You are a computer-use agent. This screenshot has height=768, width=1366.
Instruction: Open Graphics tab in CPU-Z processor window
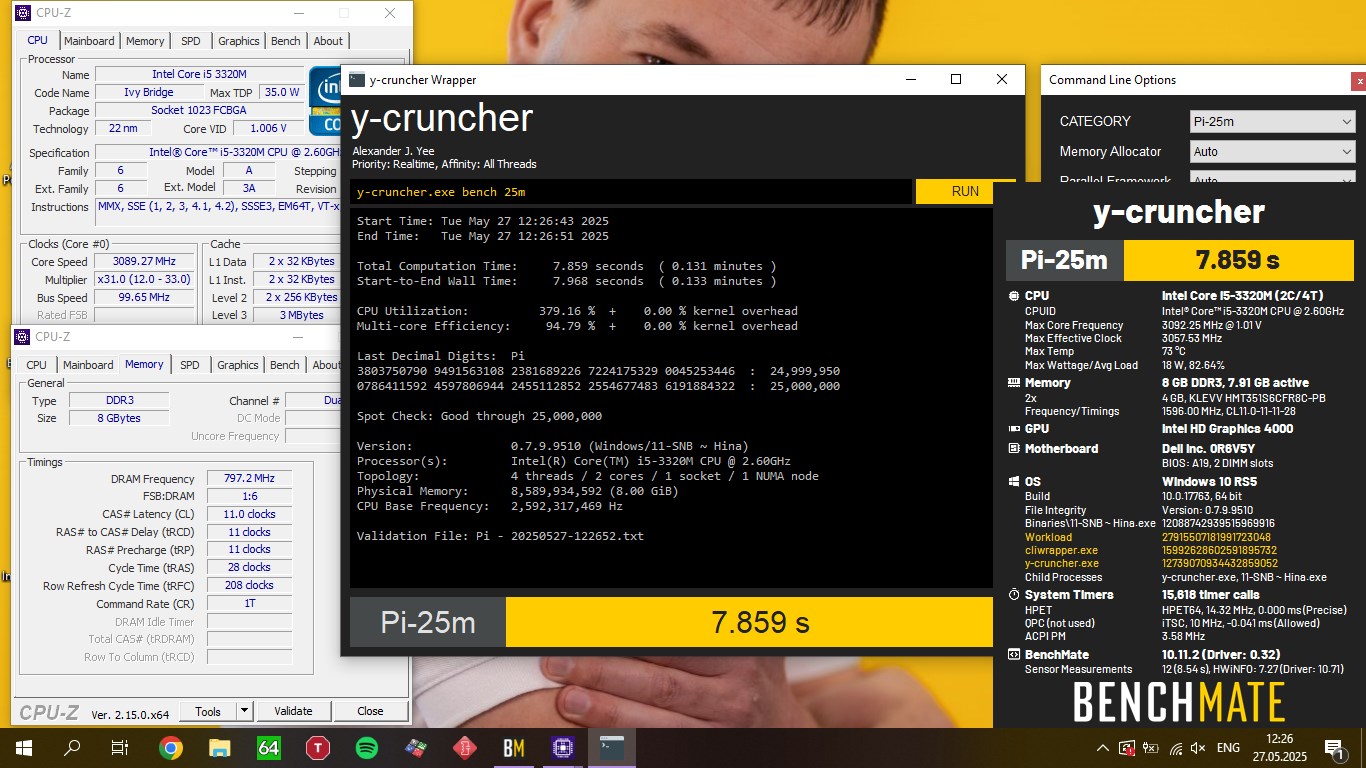click(x=239, y=41)
